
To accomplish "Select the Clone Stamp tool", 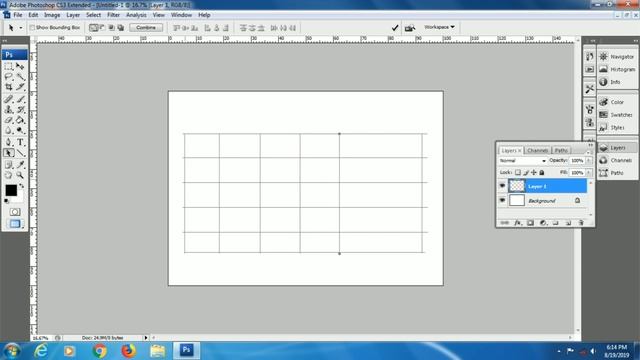I will (x=9, y=109).
